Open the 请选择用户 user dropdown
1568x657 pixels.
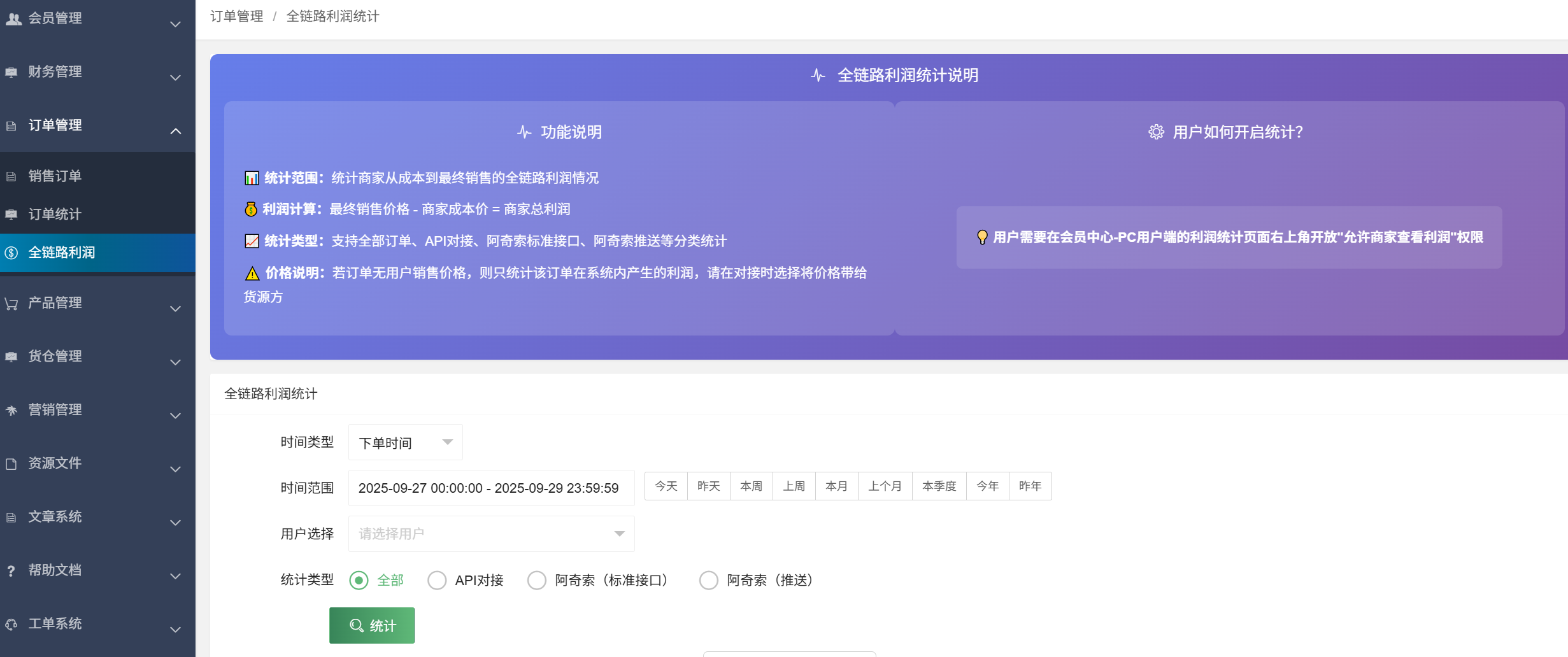click(491, 534)
